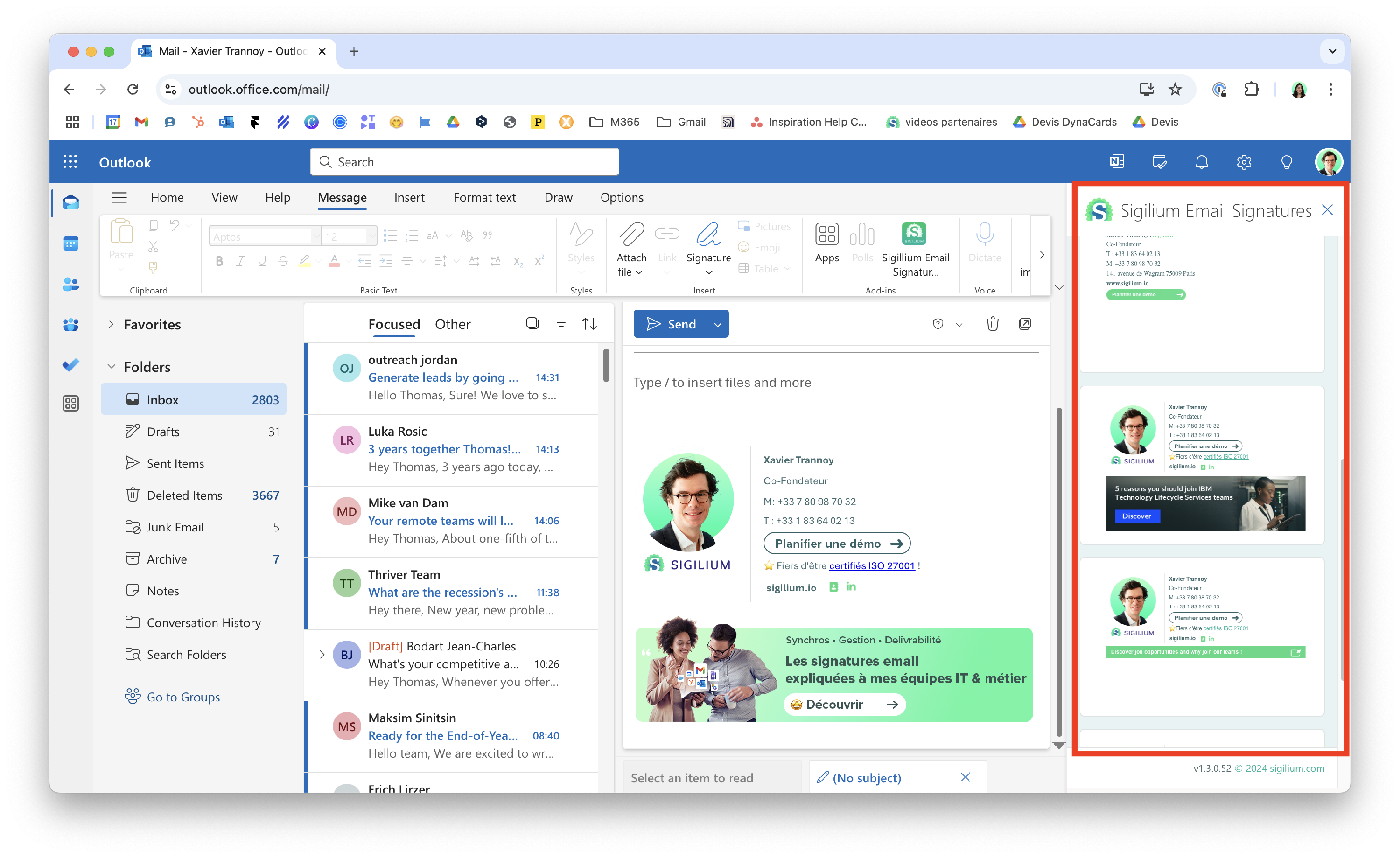Open the Calendar in left sidebar
This screenshot has height=858, width=1400.
pyautogui.click(x=71, y=243)
